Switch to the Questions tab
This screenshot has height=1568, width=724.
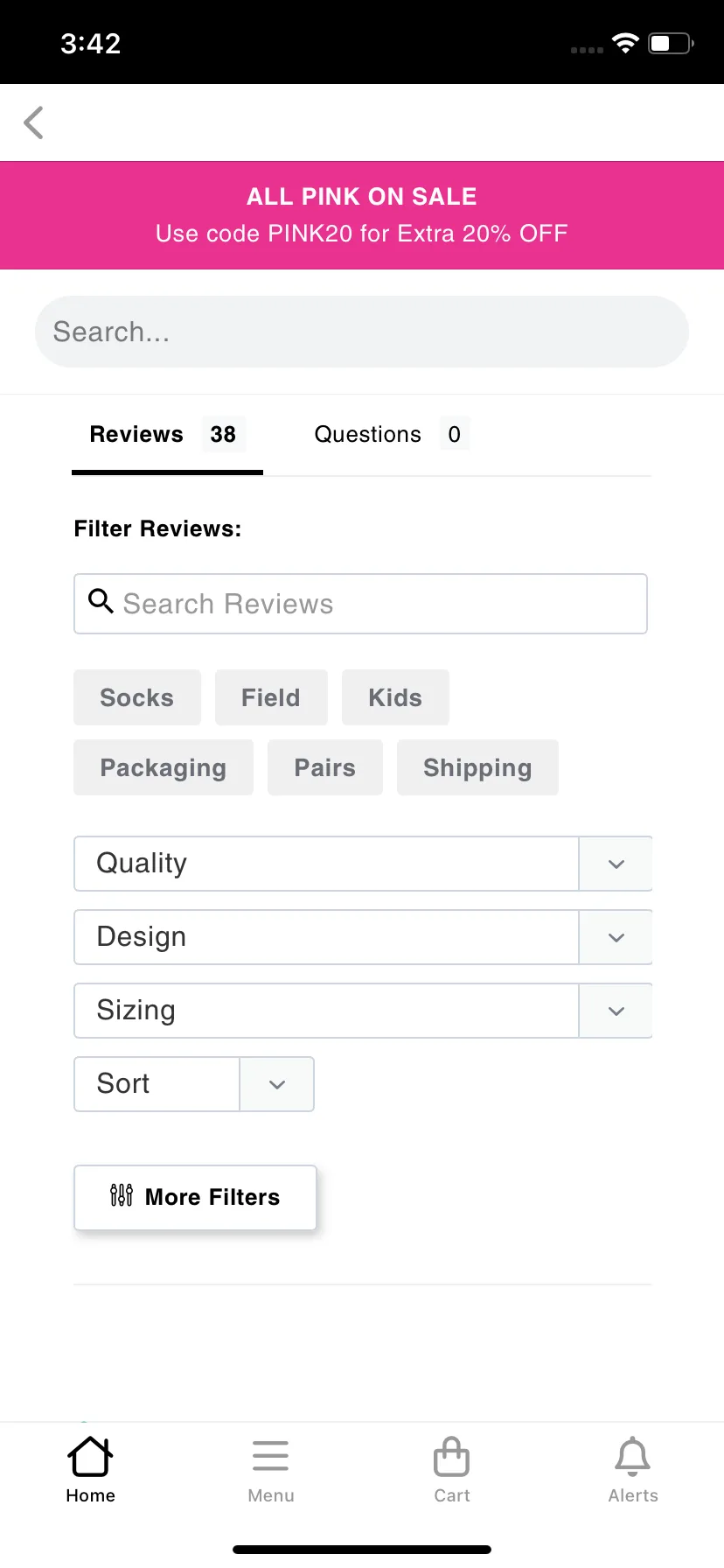(391, 434)
